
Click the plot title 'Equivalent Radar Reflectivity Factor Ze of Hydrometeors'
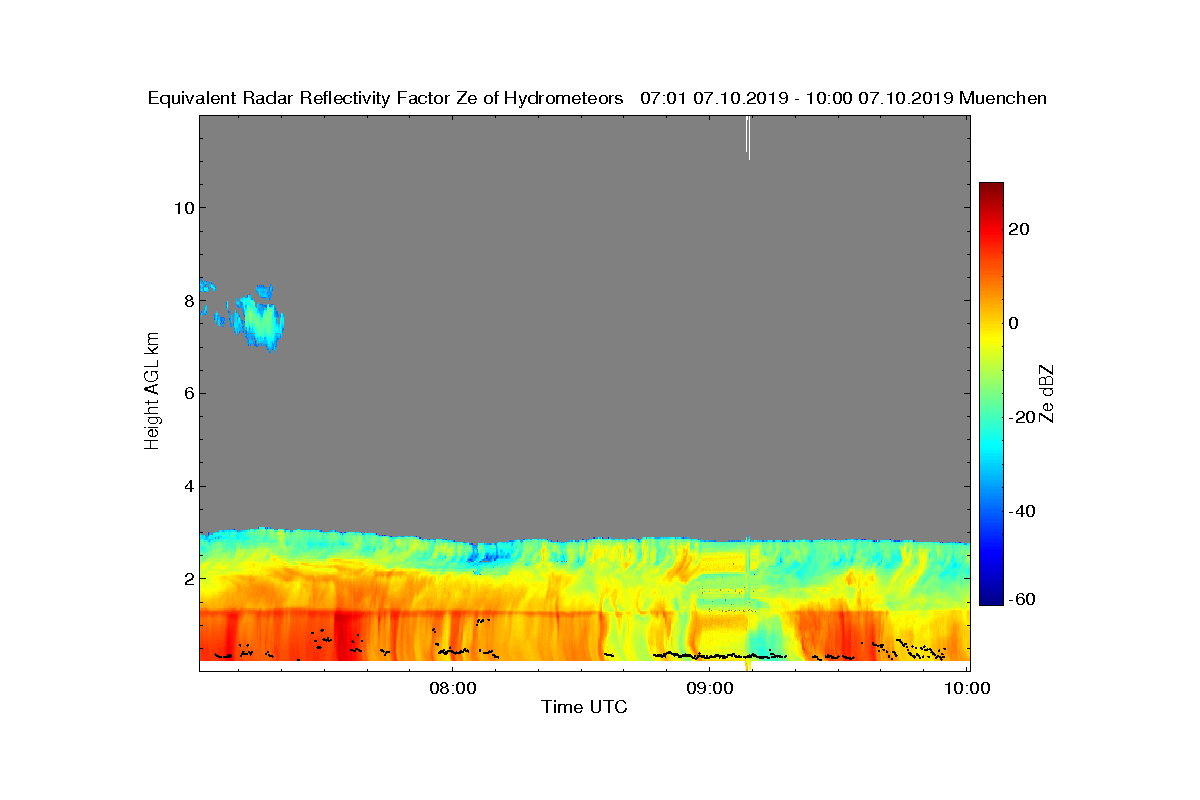point(385,98)
